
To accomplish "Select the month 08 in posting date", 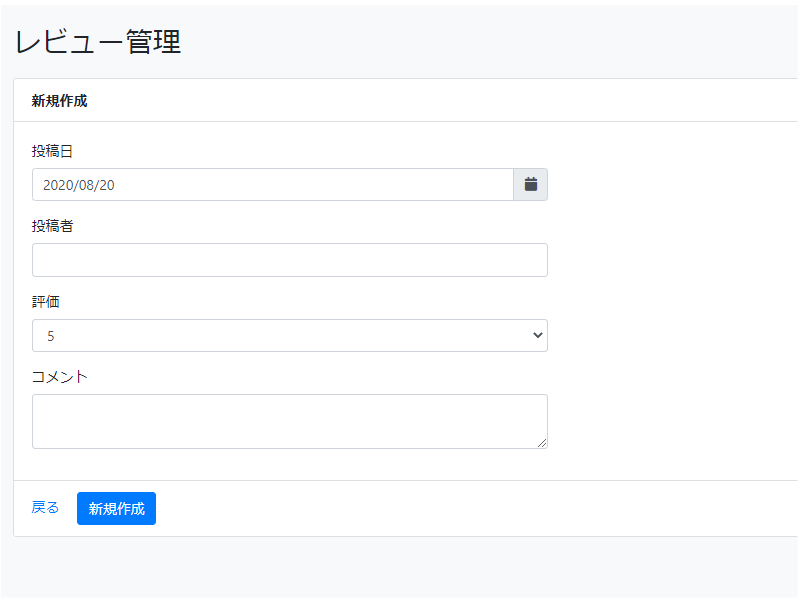I will pos(86,185).
